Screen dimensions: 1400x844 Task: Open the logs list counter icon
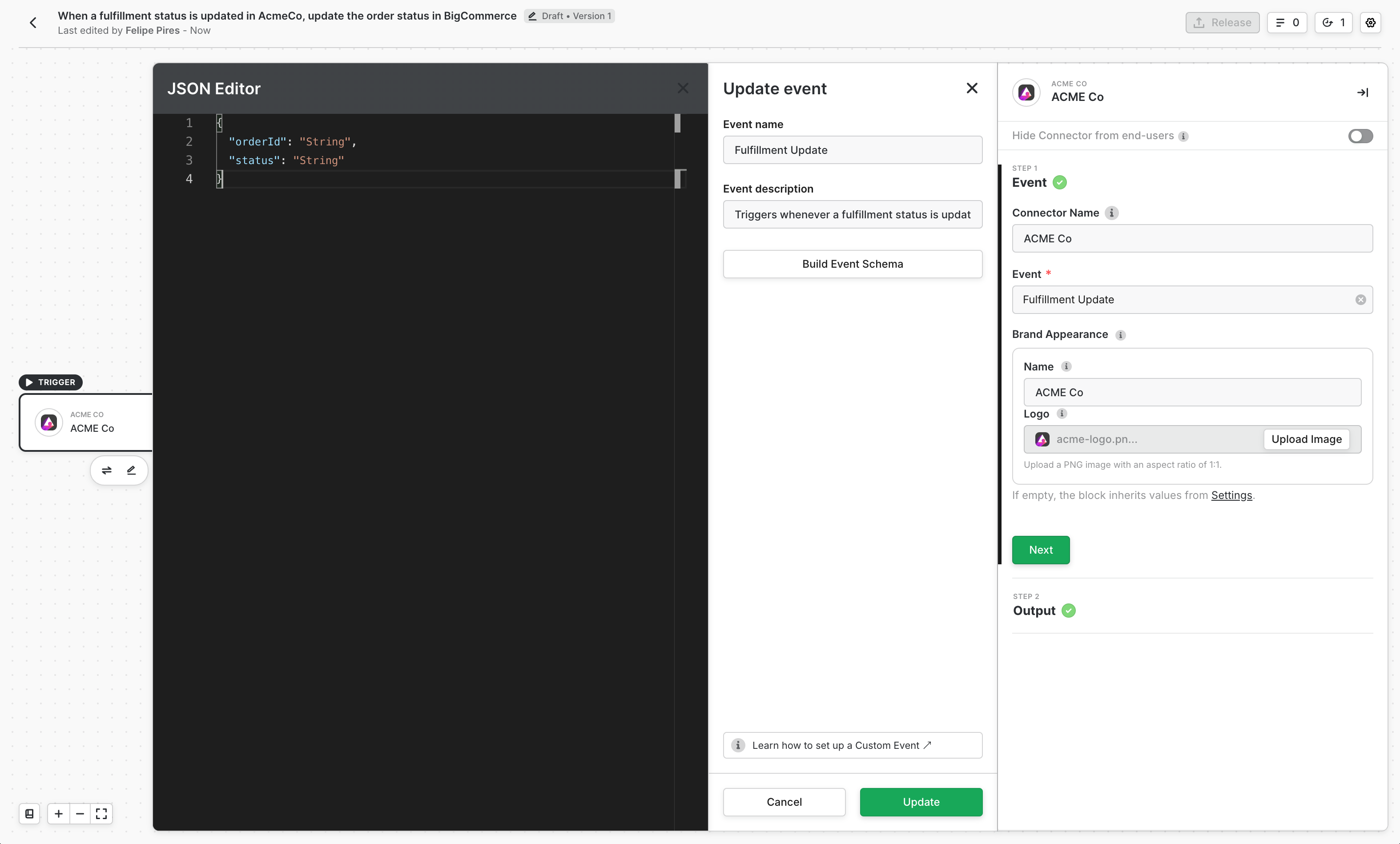[1286, 23]
